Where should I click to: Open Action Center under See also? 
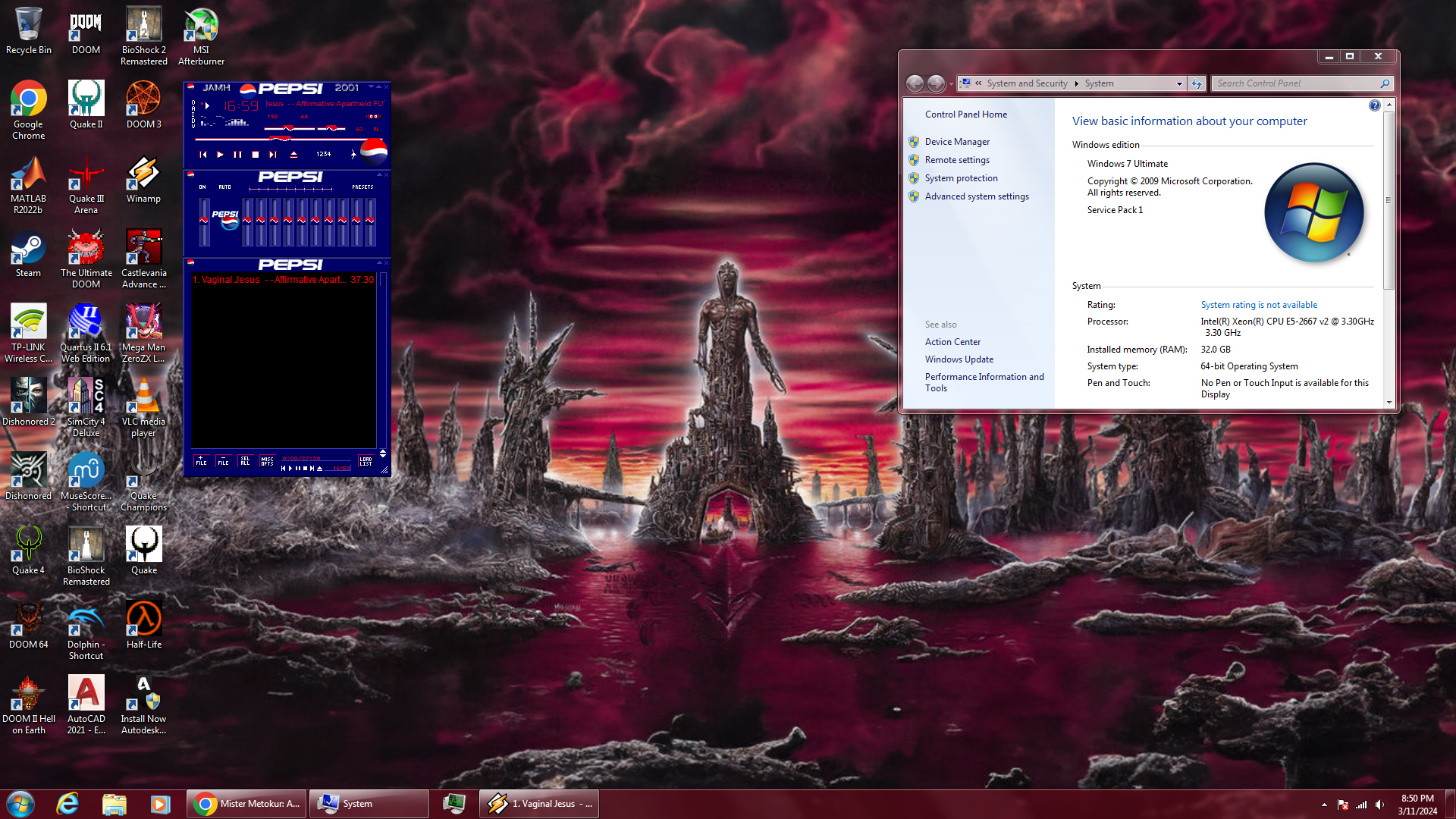coord(952,342)
